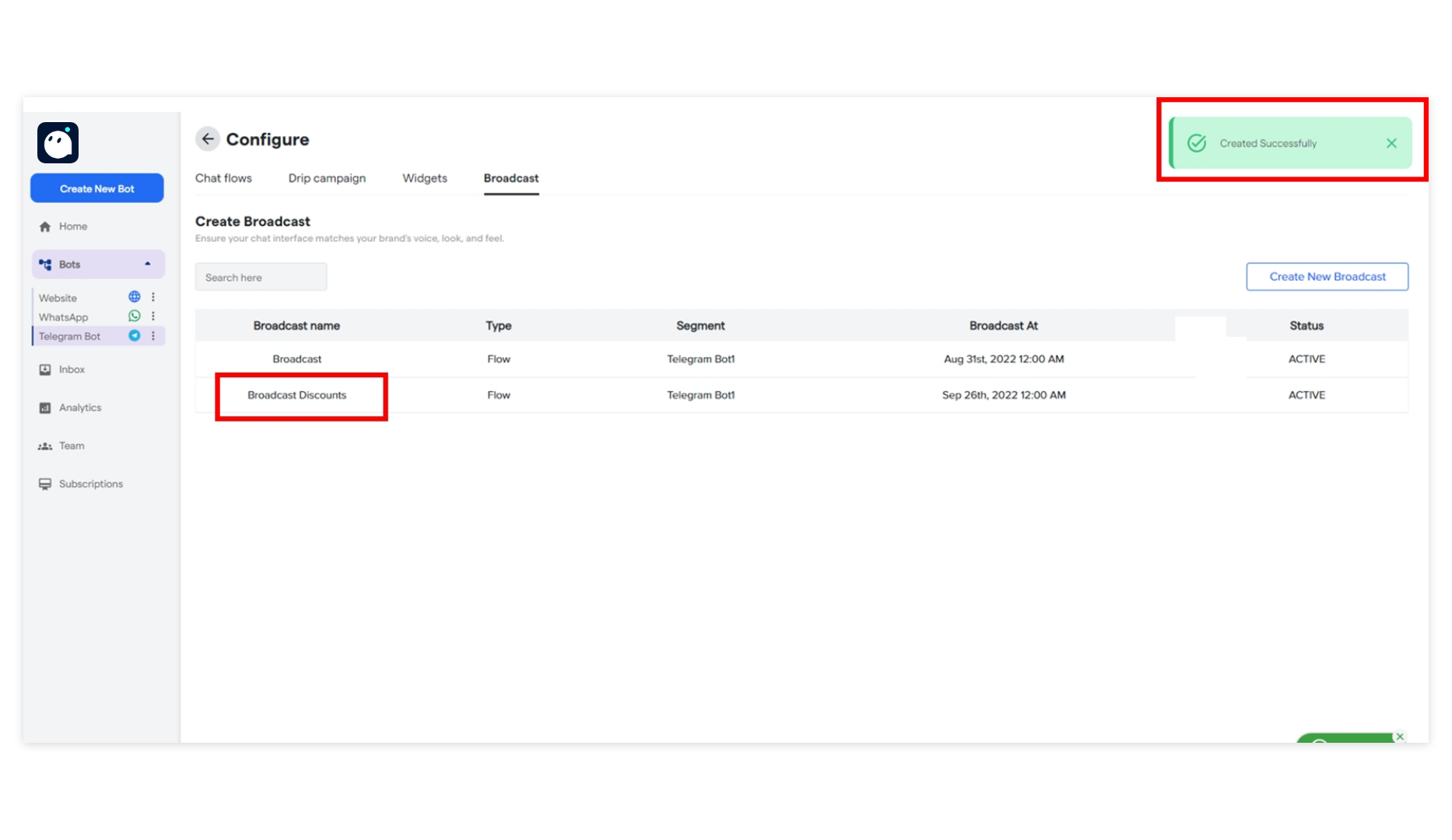
Task: Select Telegram Bot in sidebar
Action: (x=70, y=336)
